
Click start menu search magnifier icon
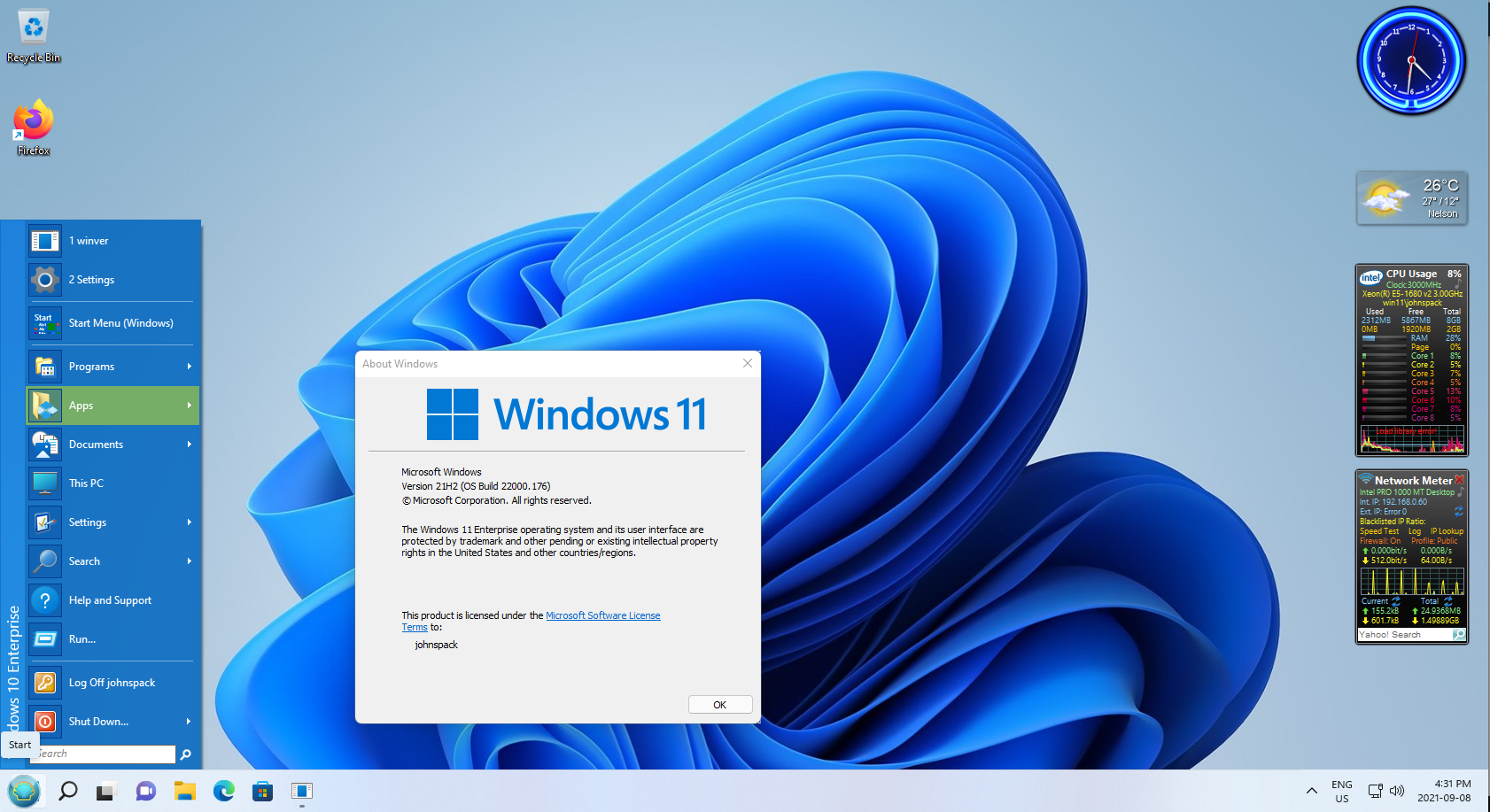click(185, 754)
